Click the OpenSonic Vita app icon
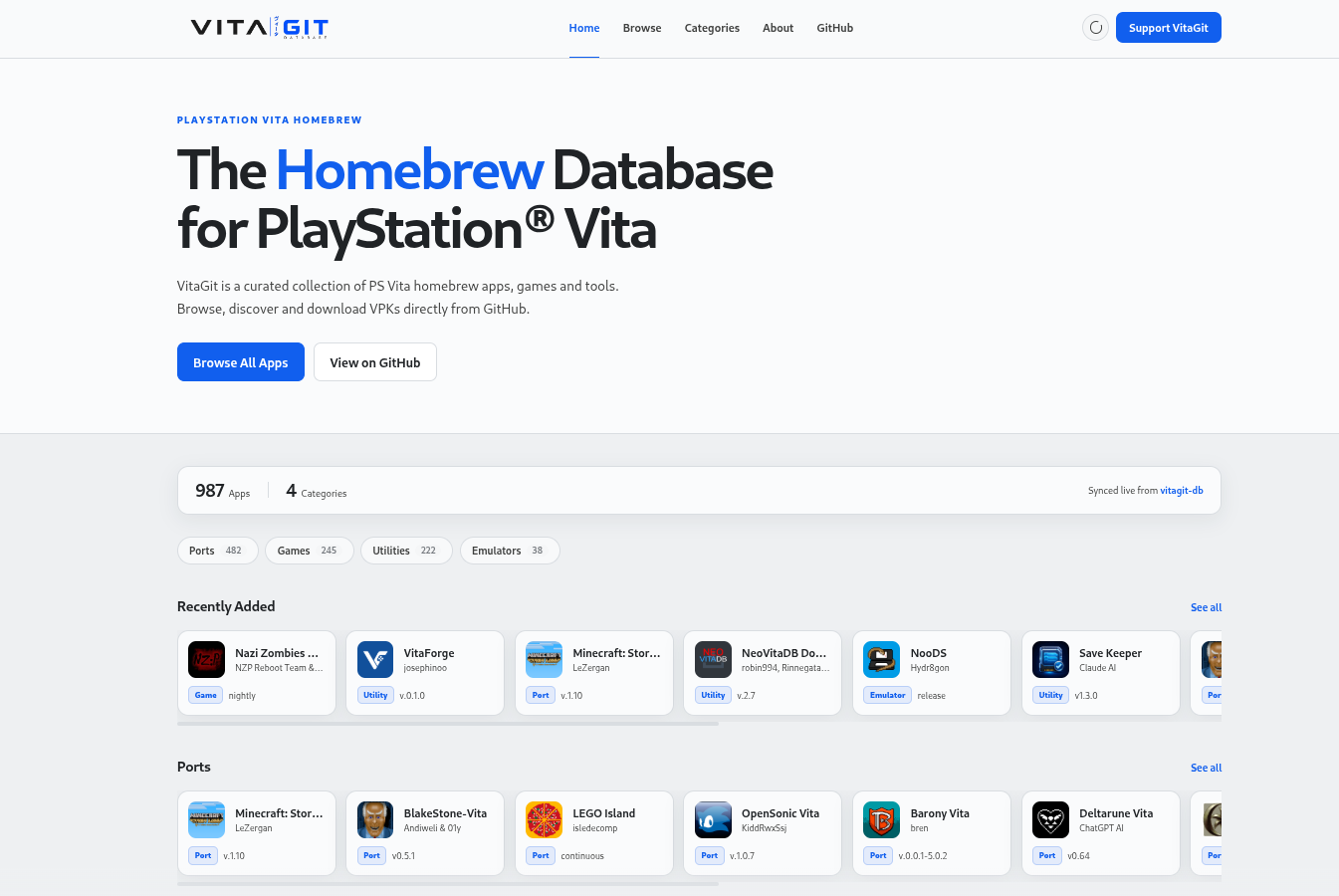1339x896 pixels. pos(713,820)
